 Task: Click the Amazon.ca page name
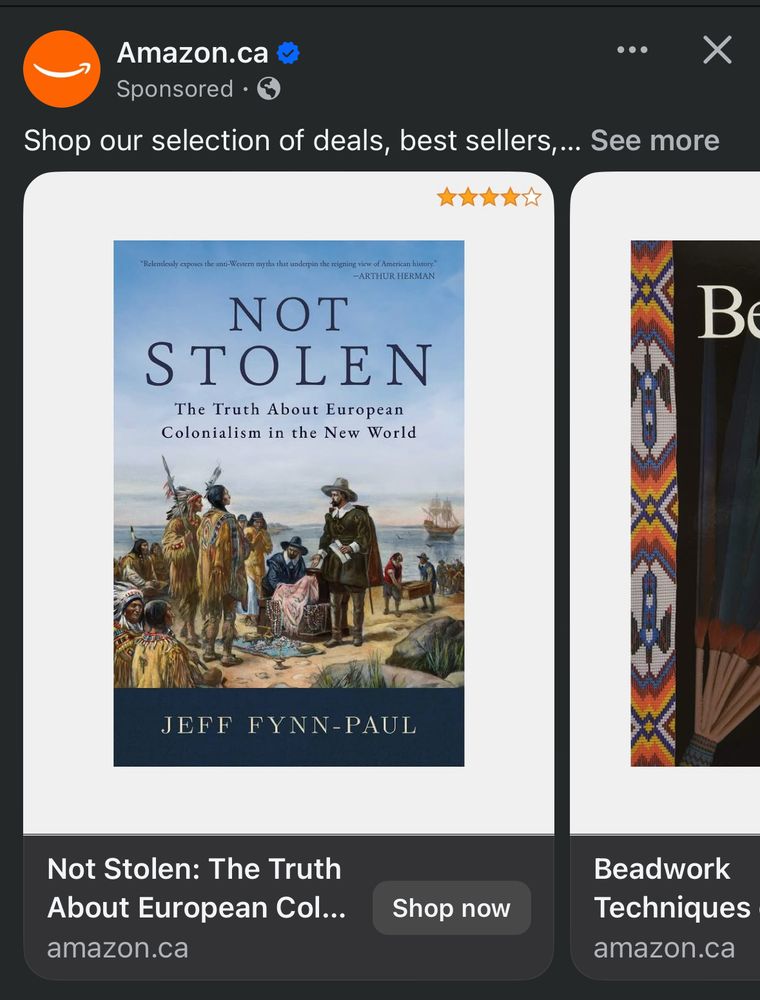(193, 53)
